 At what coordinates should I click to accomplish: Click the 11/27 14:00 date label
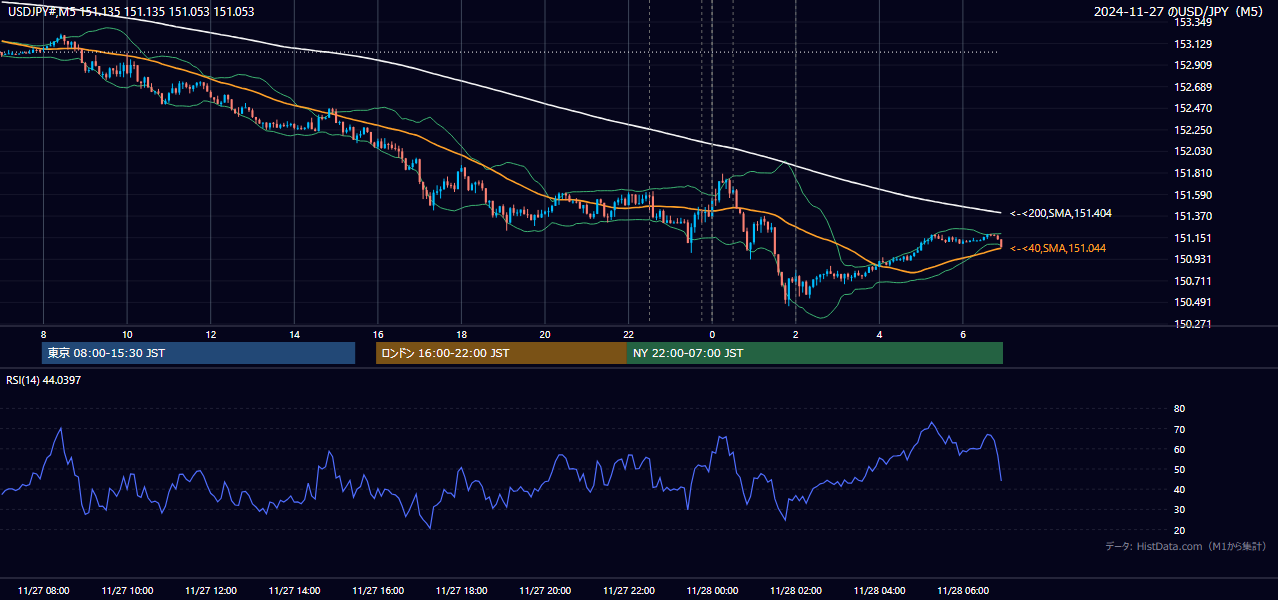(x=294, y=591)
